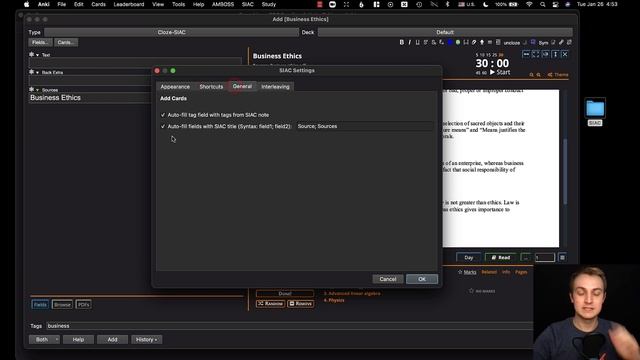The width and height of the screenshot is (640, 360).
Task: Click the Remove queue button
Action: [x=300, y=304]
